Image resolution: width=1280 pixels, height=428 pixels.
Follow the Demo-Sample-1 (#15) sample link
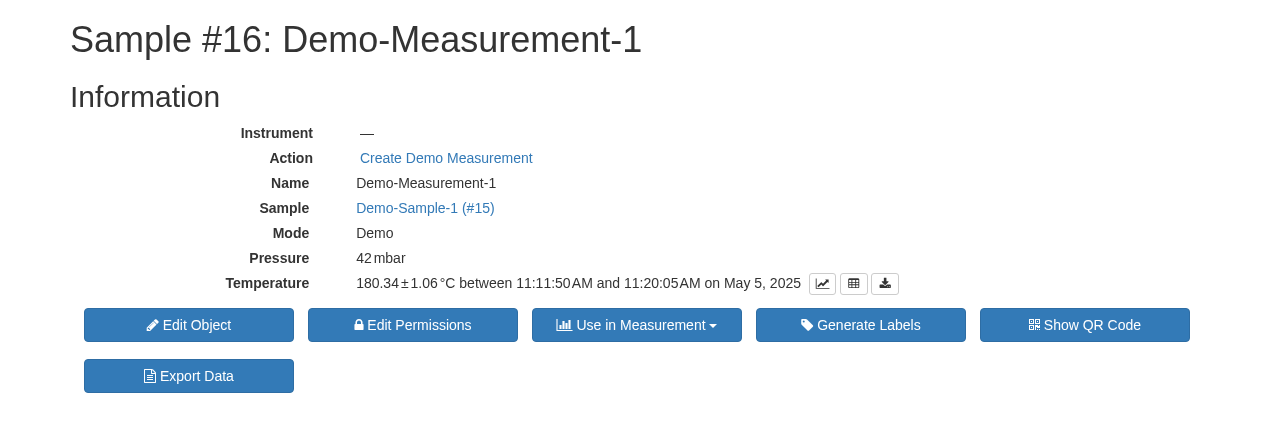[x=425, y=208]
